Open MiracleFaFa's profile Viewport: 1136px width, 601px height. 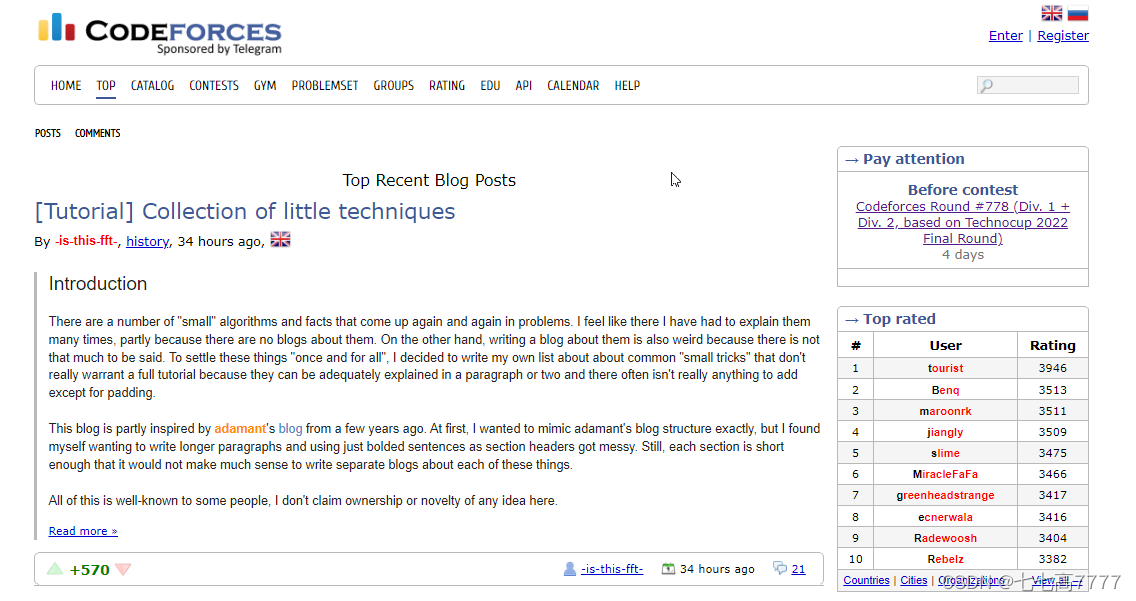(x=945, y=474)
